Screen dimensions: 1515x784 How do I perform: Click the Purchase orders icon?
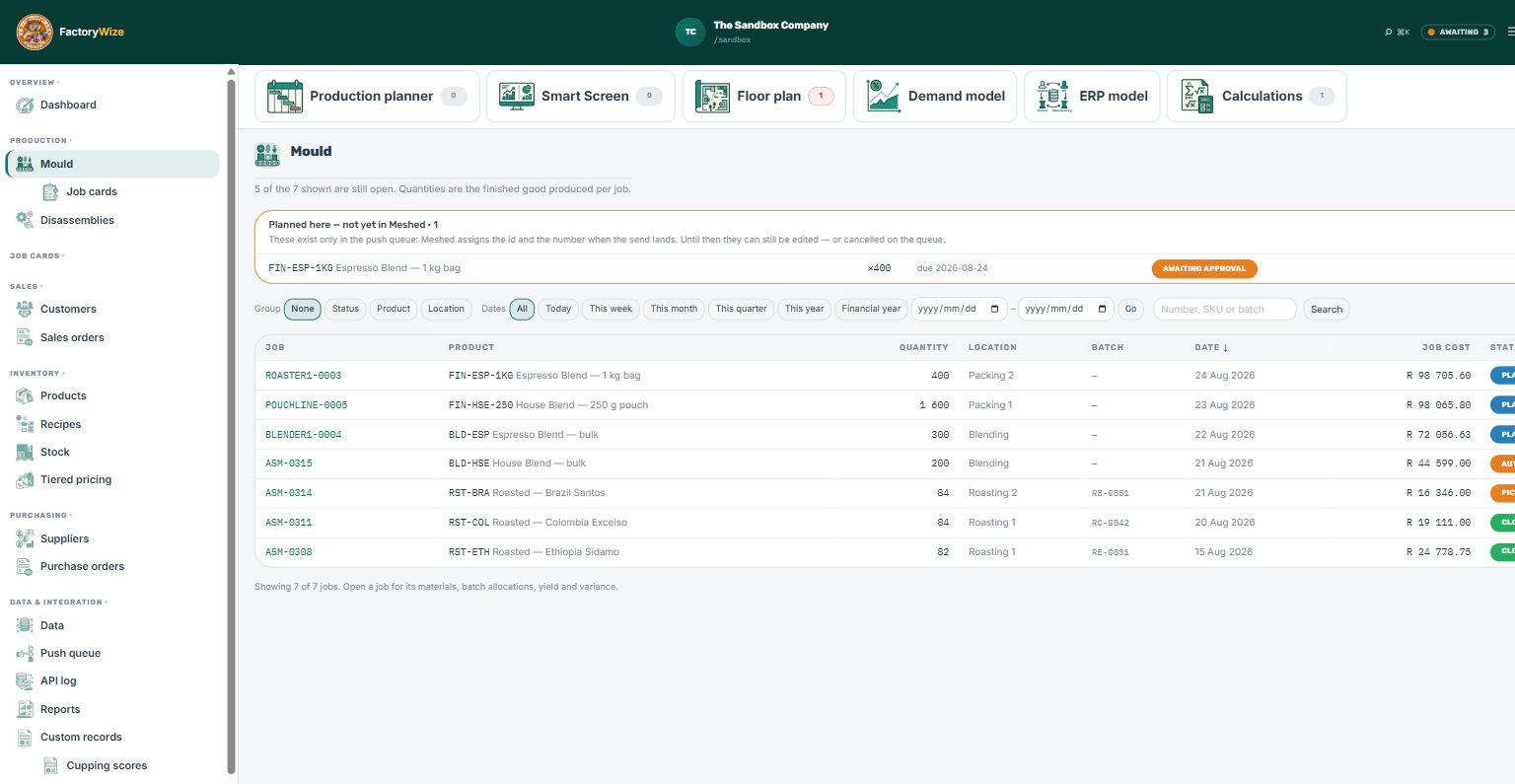point(25,566)
